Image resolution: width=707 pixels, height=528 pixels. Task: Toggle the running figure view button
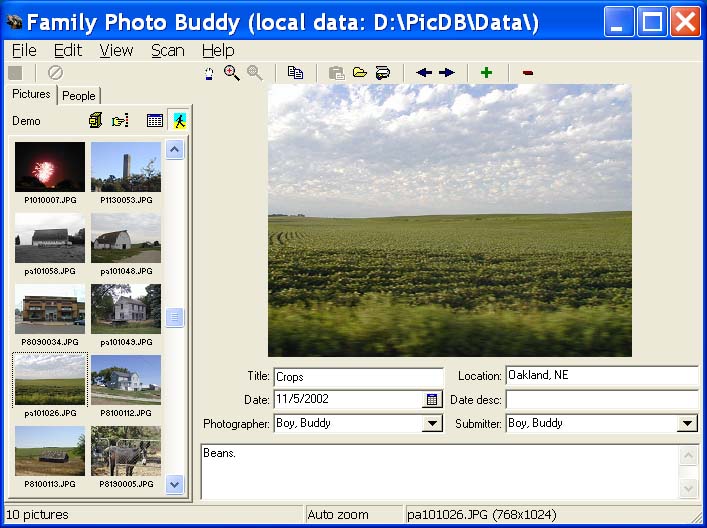pos(179,121)
